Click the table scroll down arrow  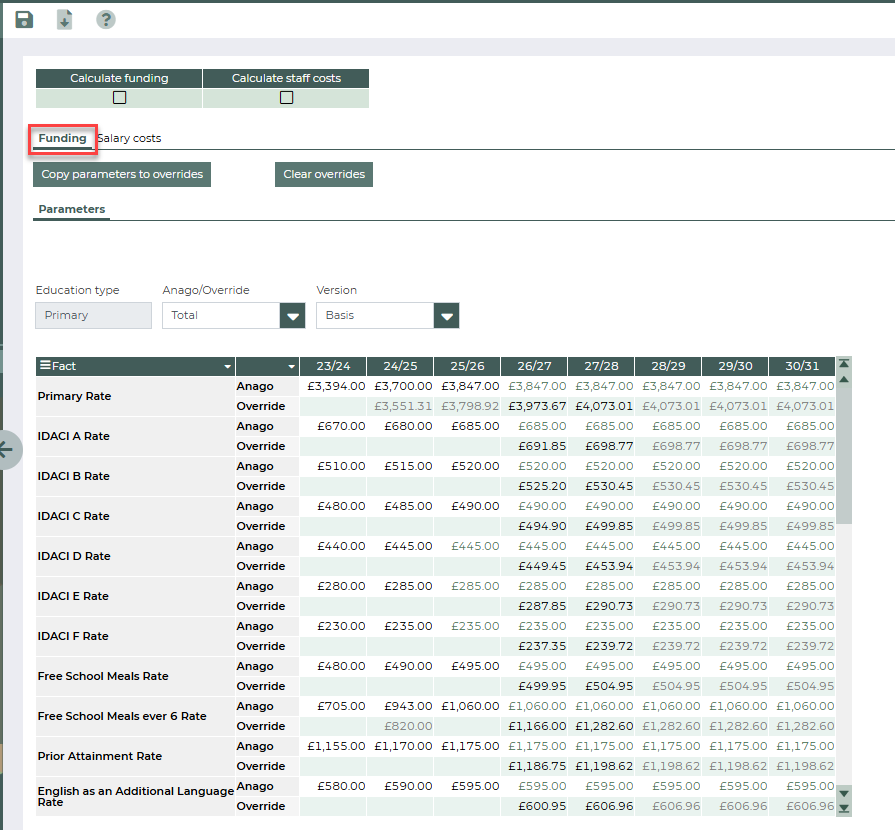(x=844, y=791)
